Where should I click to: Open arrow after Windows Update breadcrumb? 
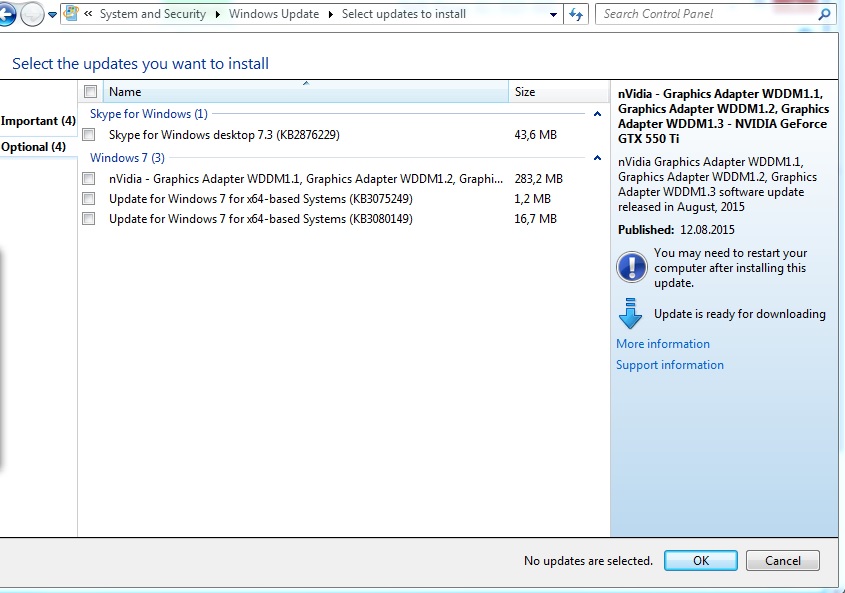click(x=331, y=15)
